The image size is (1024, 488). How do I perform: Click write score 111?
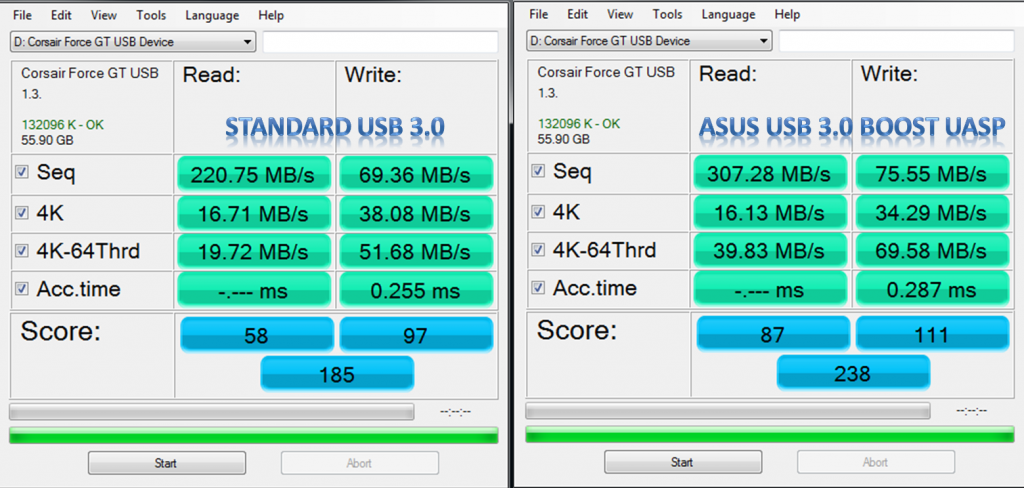932,333
